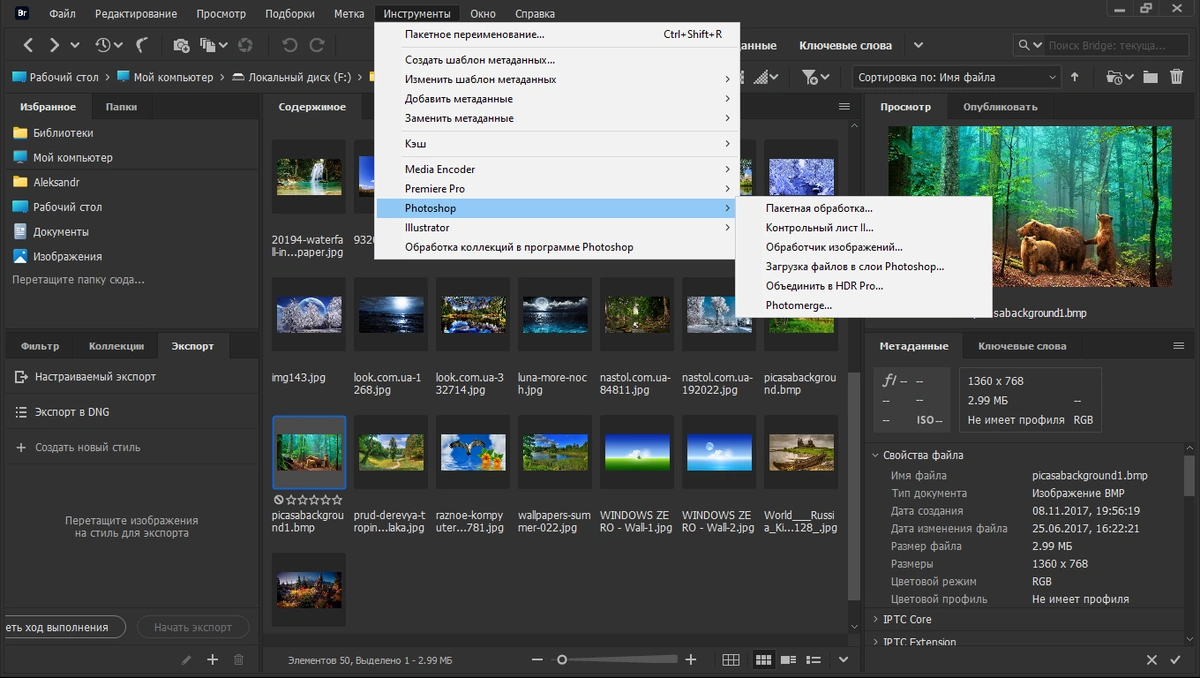Image resolution: width=1200 pixels, height=678 pixels.
Task: Select the img143.jpg thumbnail
Action: pos(309,314)
